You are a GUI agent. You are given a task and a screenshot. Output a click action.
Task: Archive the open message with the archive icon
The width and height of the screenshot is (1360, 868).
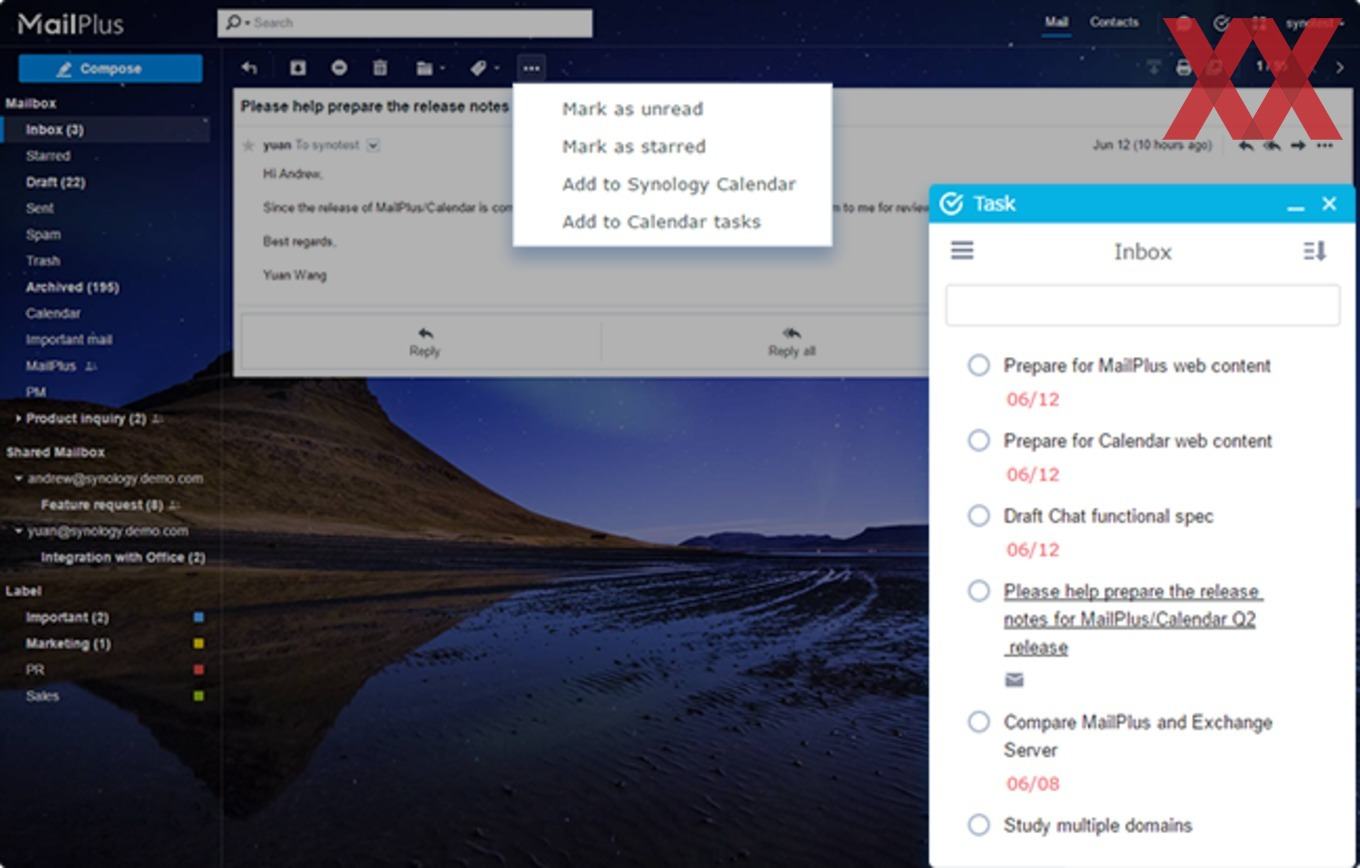point(297,68)
